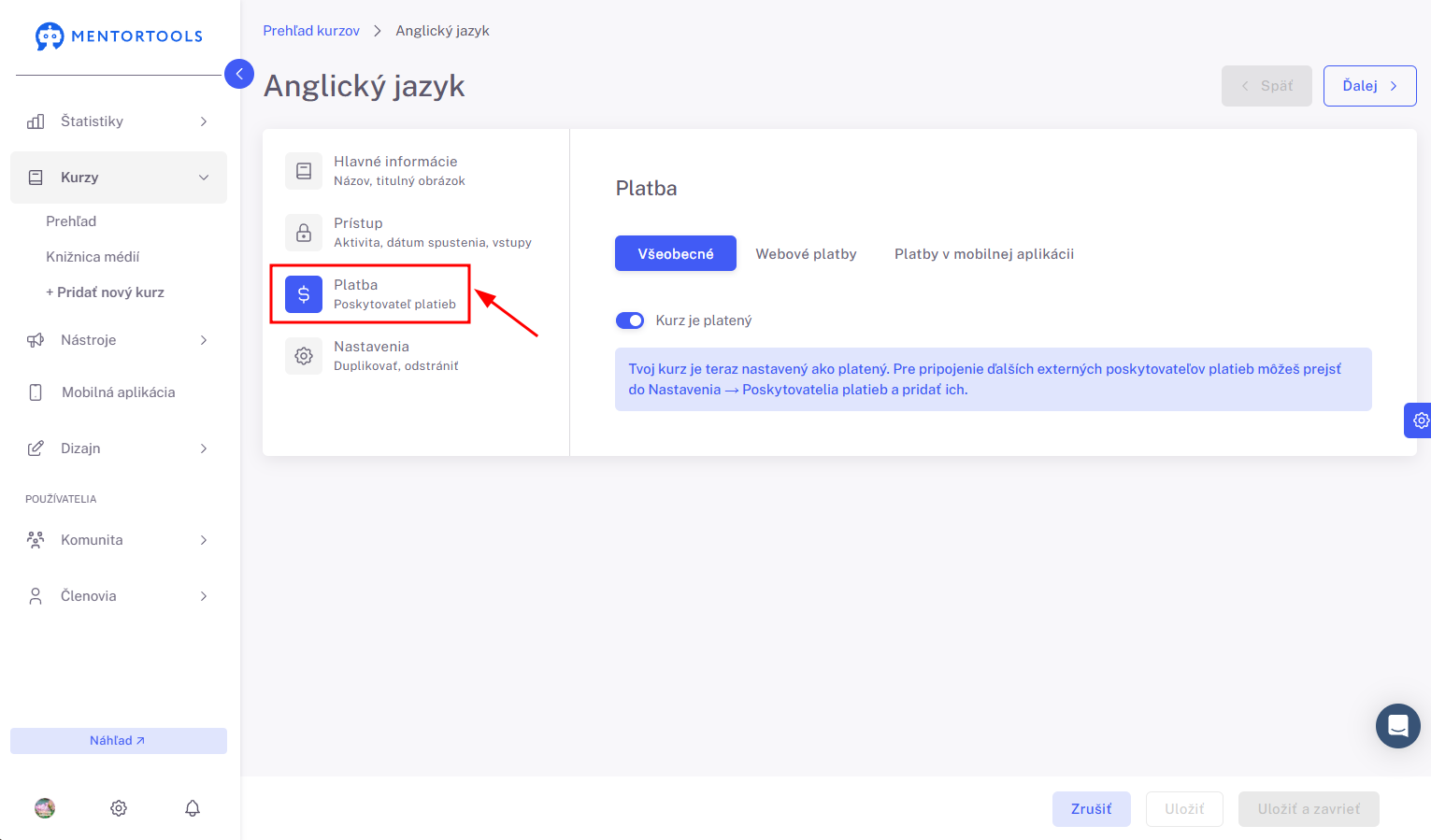
Task: Click the Zrušiť button
Action: (1092, 809)
